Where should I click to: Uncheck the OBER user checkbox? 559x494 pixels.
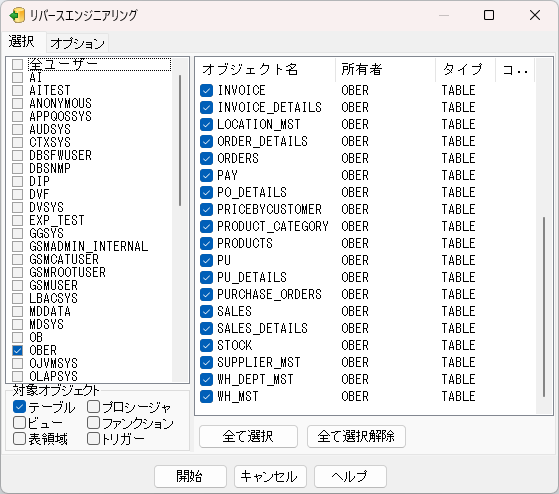(17, 350)
